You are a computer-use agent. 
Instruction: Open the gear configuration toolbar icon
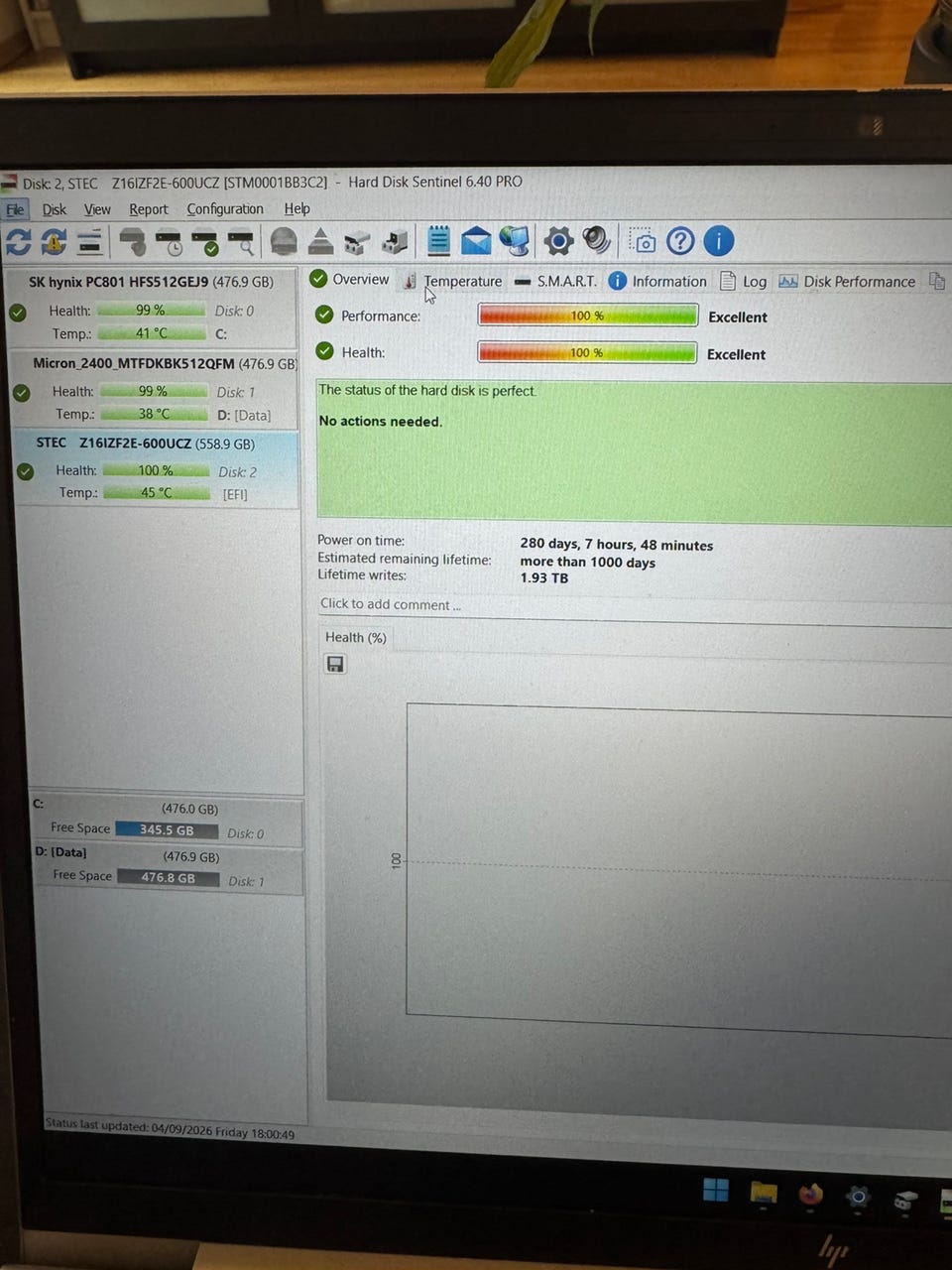(558, 240)
